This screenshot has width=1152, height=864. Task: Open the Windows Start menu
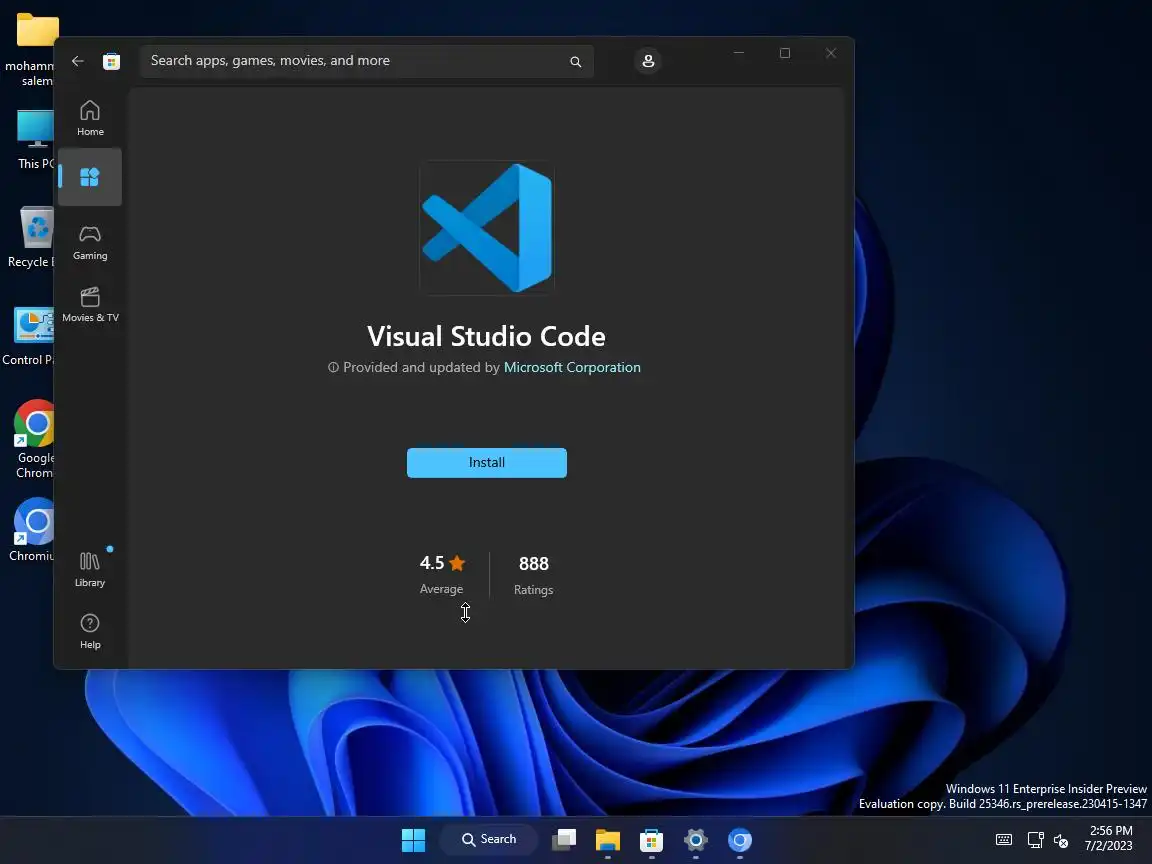[414, 840]
